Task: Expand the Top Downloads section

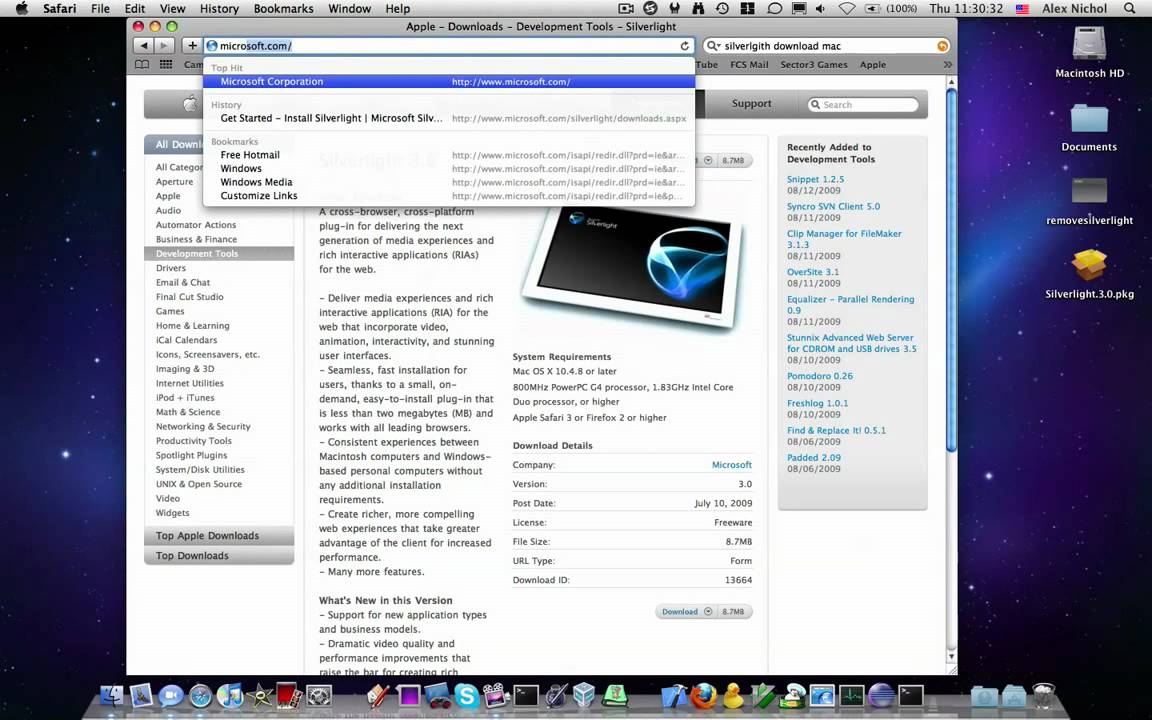Action: [219, 555]
